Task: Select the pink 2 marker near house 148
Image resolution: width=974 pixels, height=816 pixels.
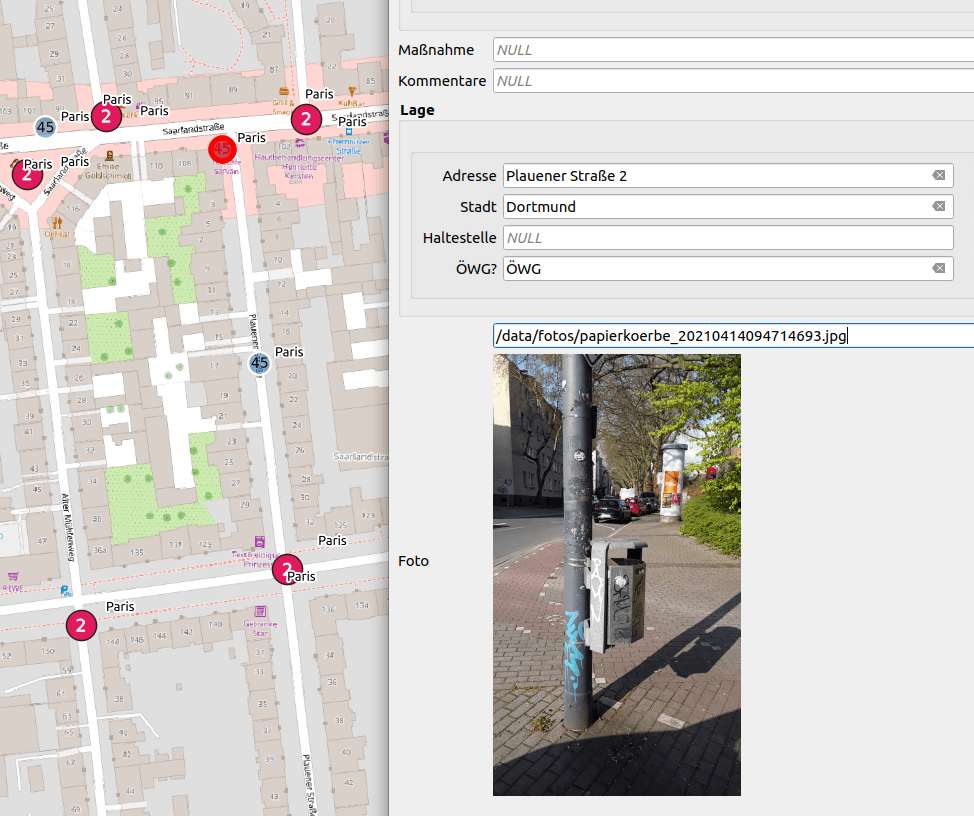Action: (81, 625)
